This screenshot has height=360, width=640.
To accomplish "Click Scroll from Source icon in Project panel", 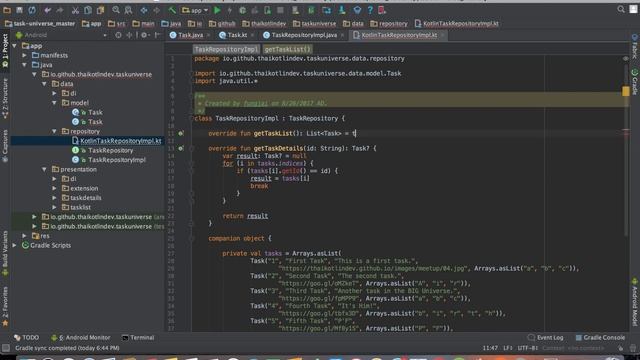I will (x=118, y=35).
